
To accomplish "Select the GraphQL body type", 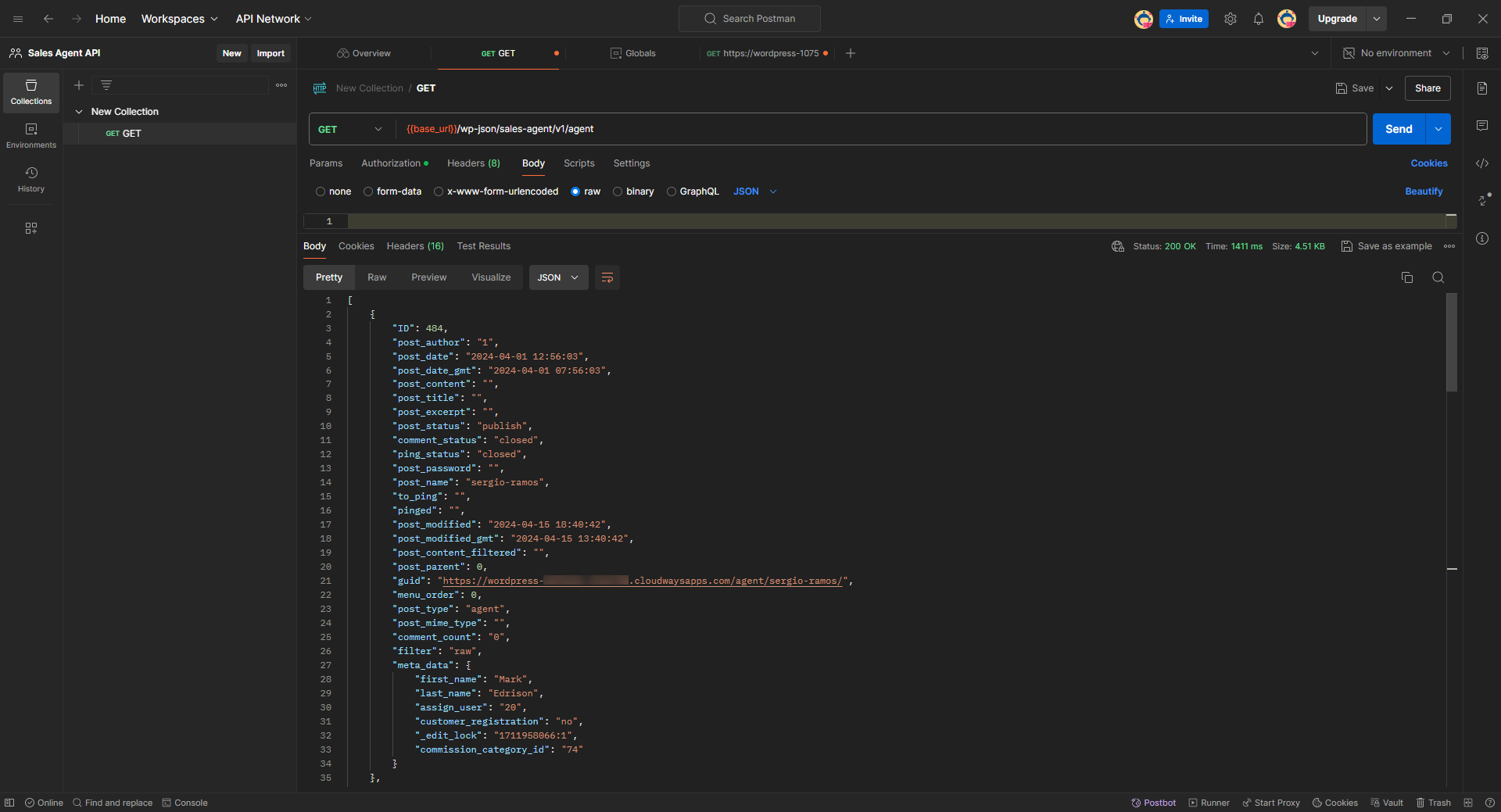I will (x=672, y=191).
